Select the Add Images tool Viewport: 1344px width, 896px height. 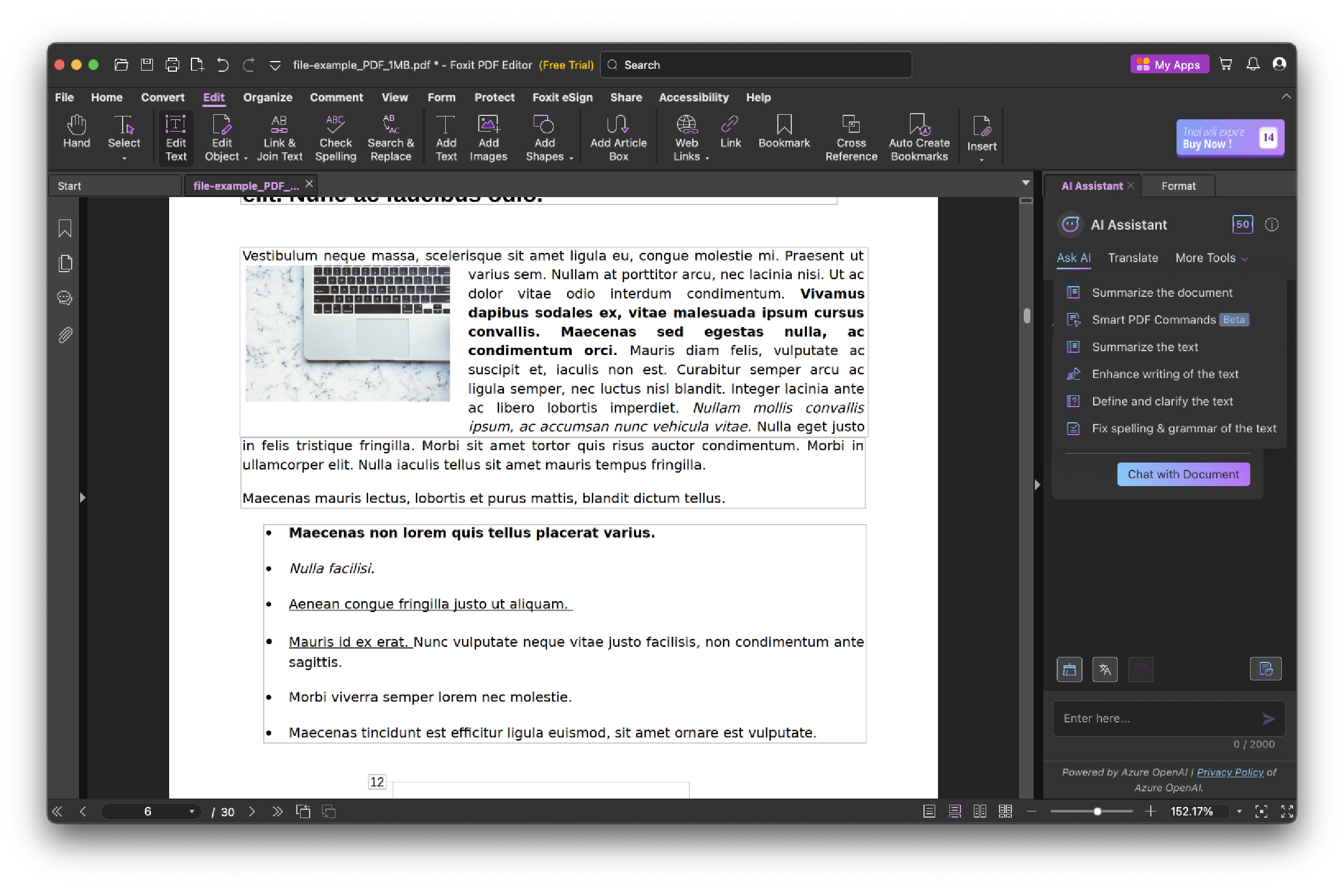488,137
